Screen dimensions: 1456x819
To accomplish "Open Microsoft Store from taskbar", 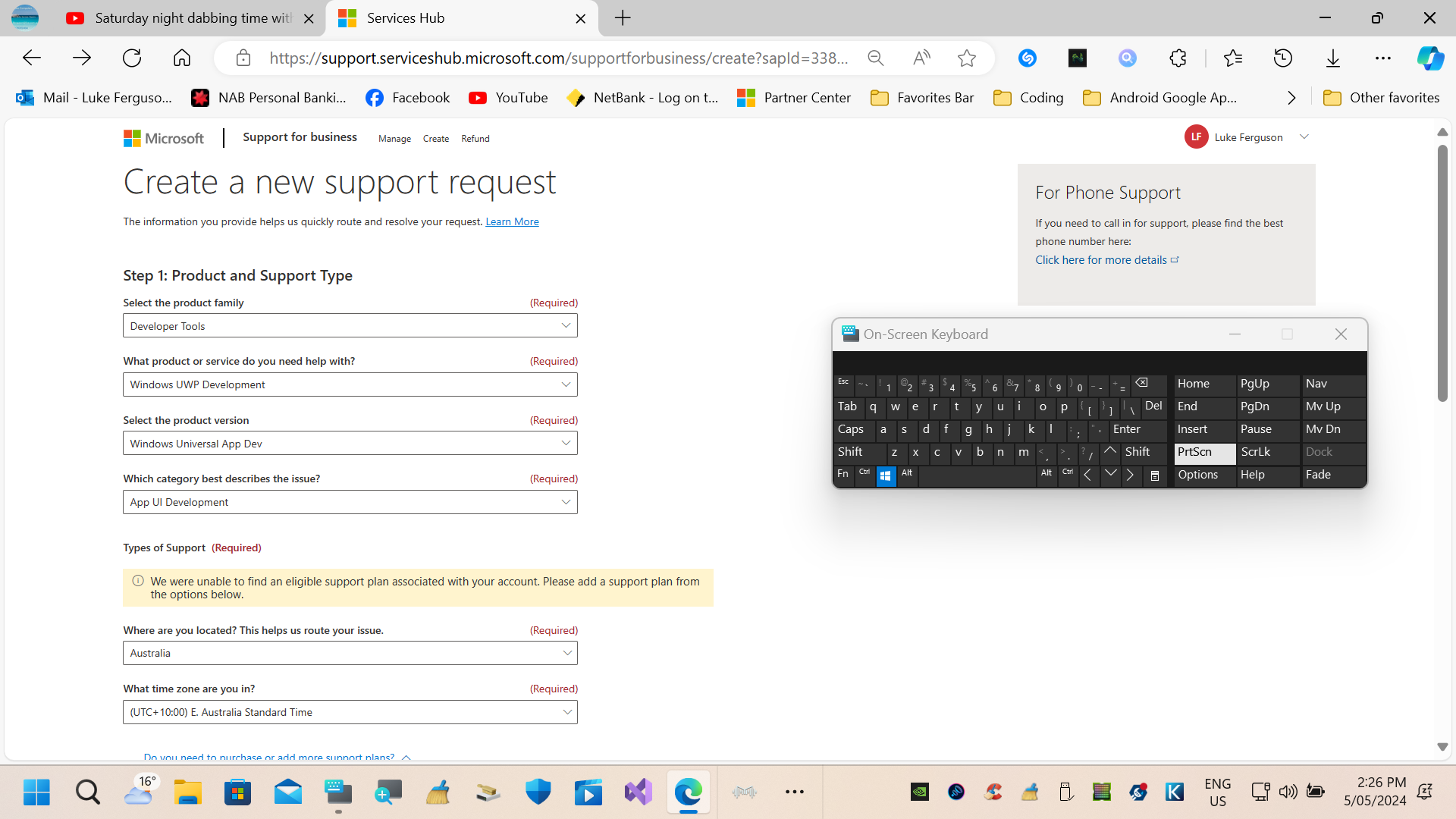I will click(237, 792).
